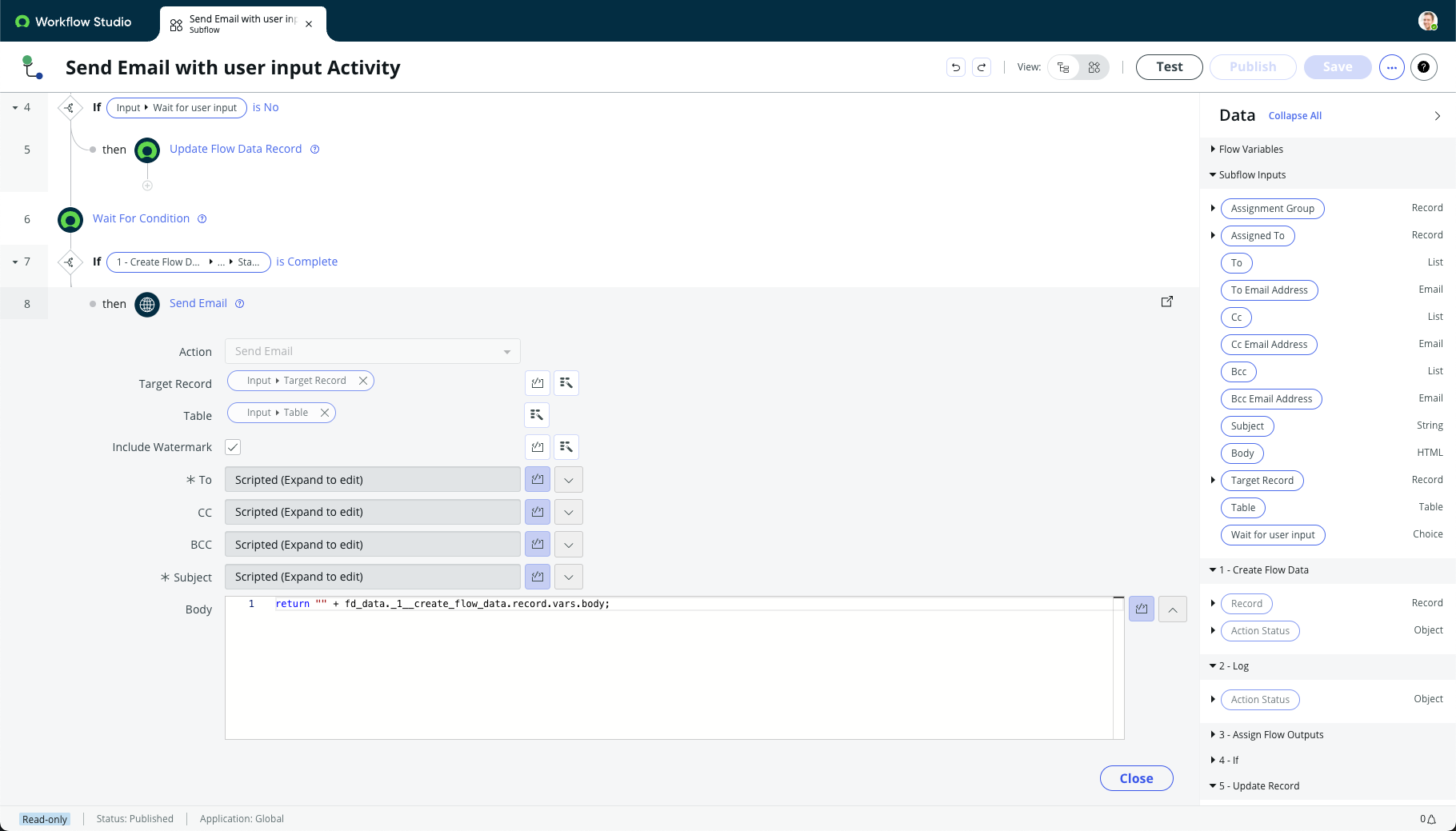The width and height of the screenshot is (1456, 831).
Task: Switch to tree list view icon
Action: [1063, 67]
